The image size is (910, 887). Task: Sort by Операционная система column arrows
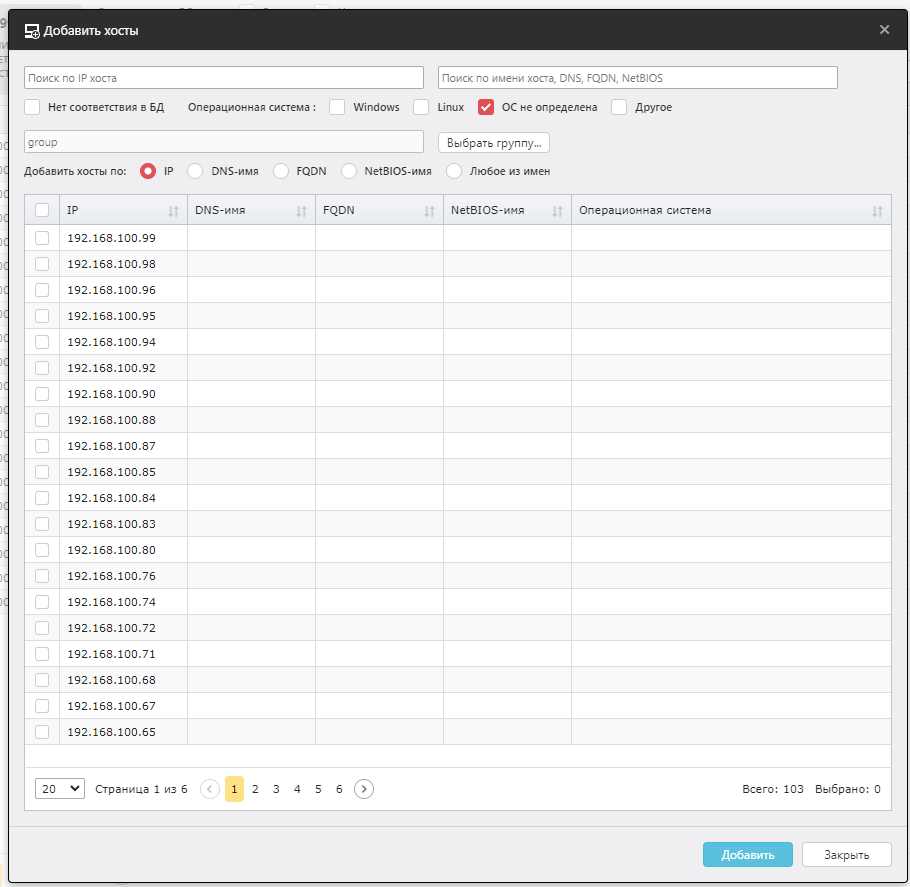point(877,211)
